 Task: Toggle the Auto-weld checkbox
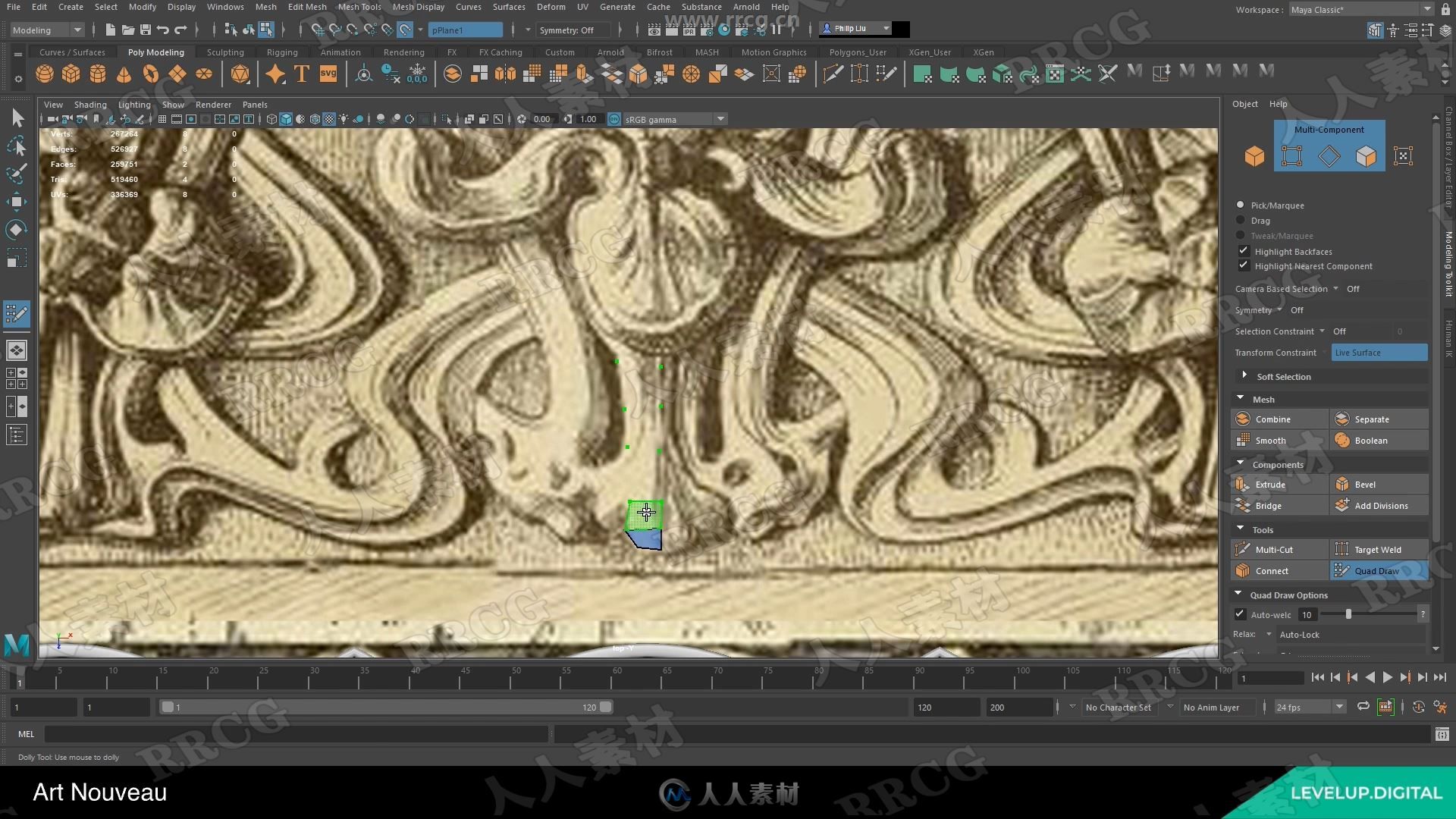click(x=1240, y=614)
